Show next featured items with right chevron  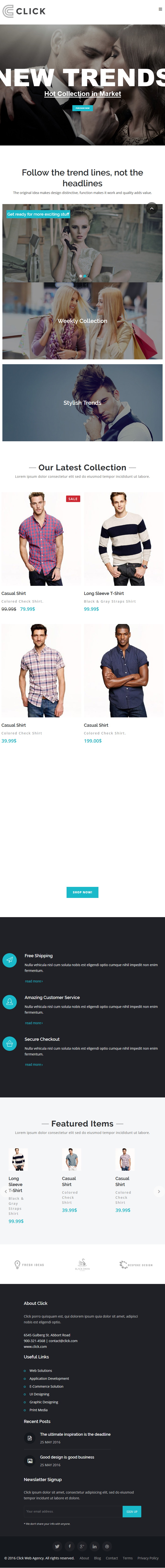click(159, 1191)
